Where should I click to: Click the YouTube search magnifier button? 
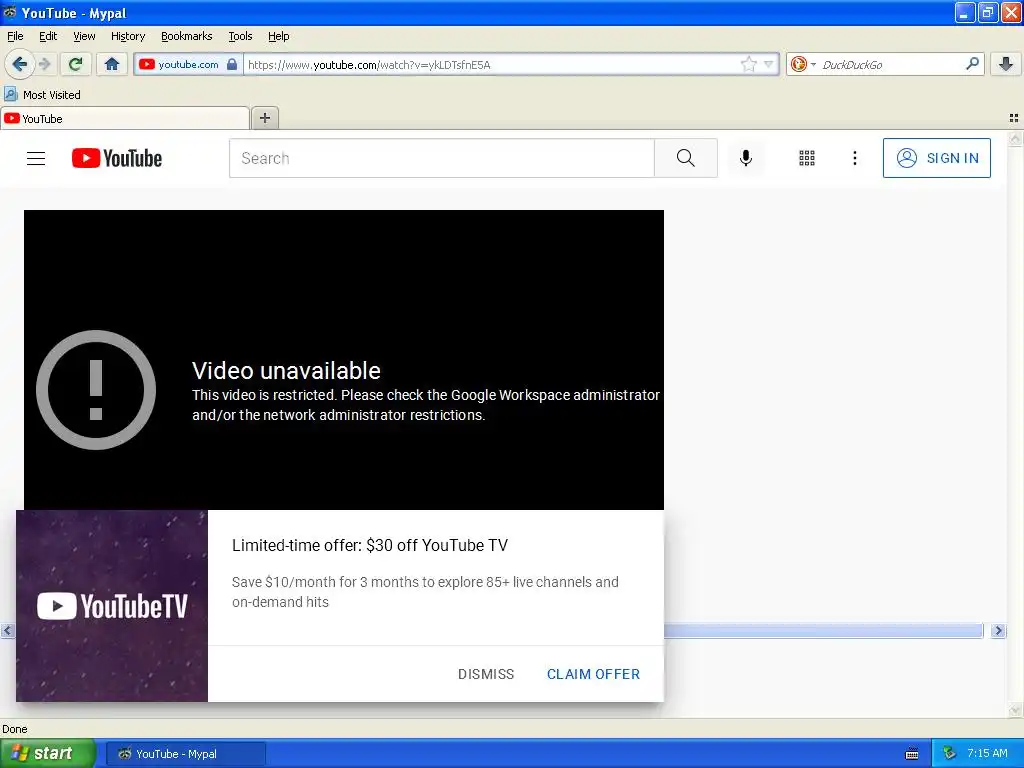click(x=686, y=158)
